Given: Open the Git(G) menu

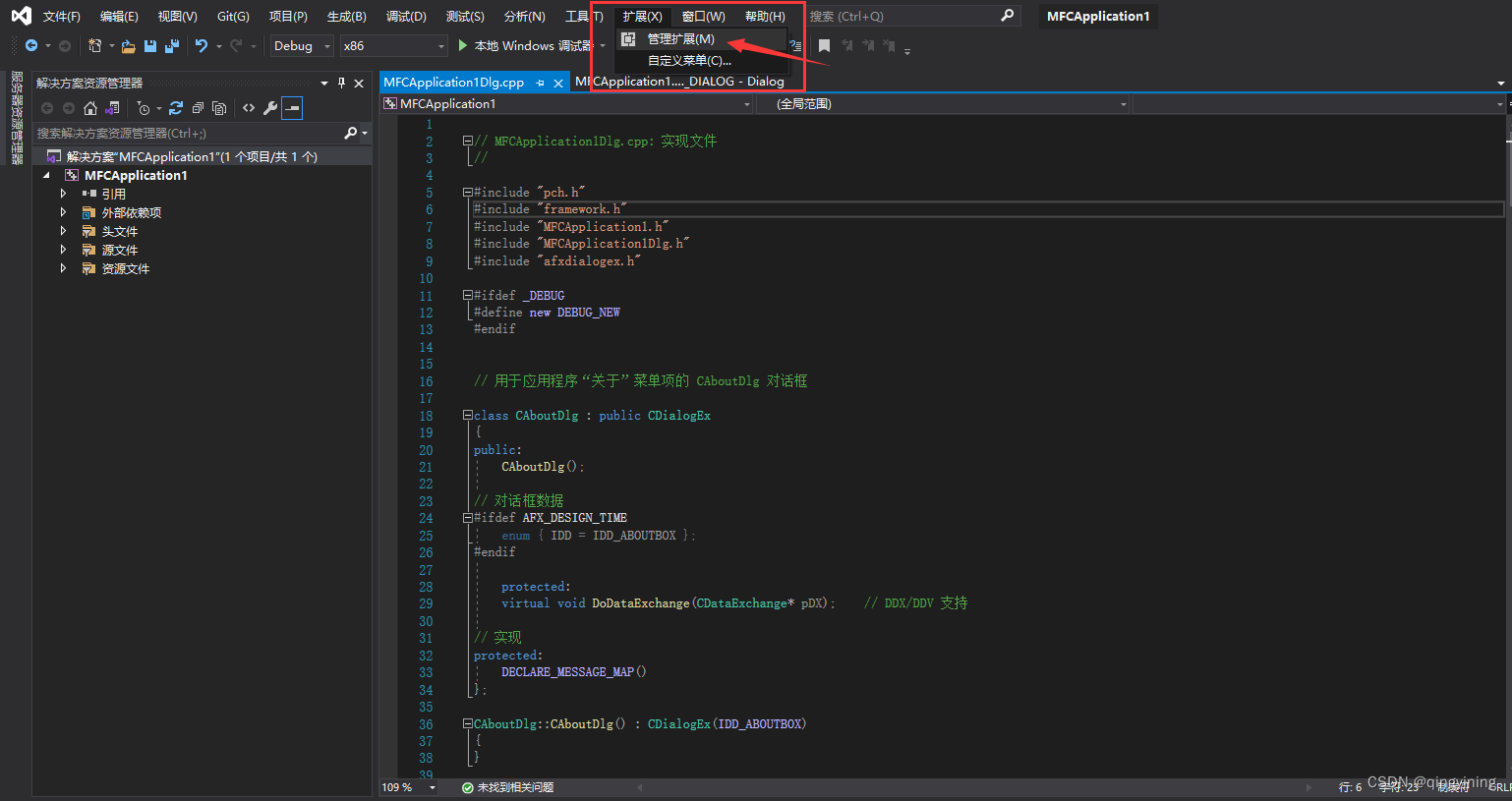Looking at the screenshot, I should click(233, 16).
